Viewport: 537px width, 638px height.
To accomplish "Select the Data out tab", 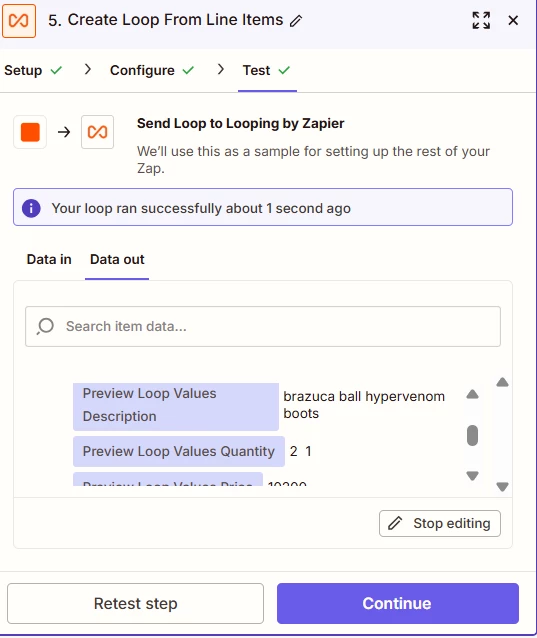I will coord(117,259).
